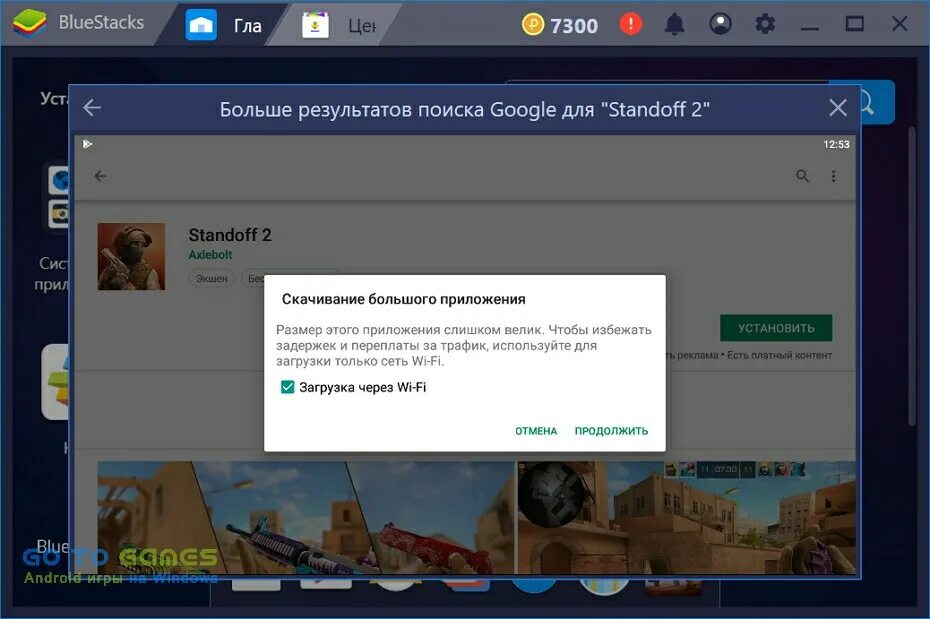Click the Standoff 2 title text
930x619 pixels.
pos(230,235)
